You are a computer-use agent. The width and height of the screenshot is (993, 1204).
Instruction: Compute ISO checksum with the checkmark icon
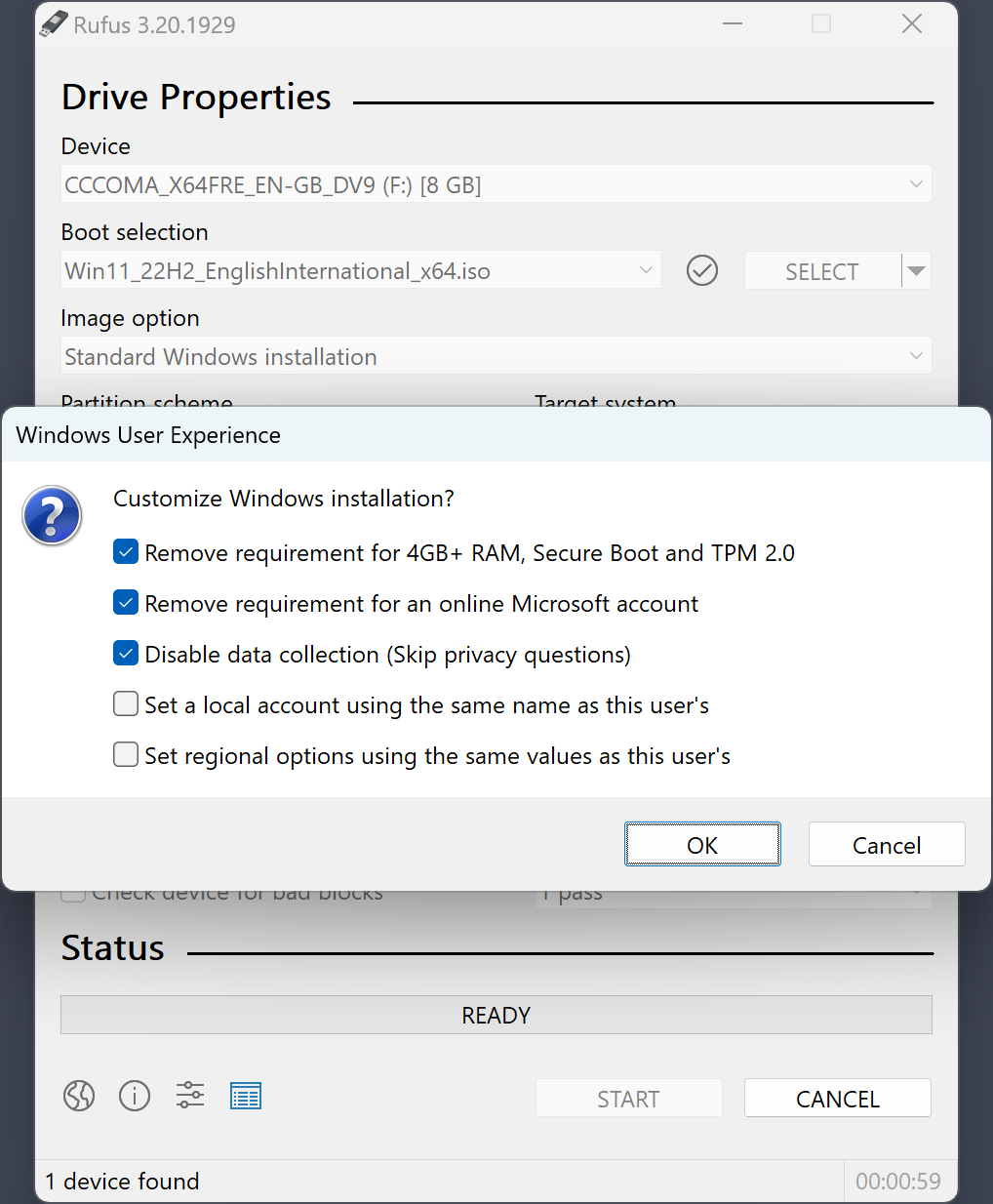pyautogui.click(x=701, y=270)
